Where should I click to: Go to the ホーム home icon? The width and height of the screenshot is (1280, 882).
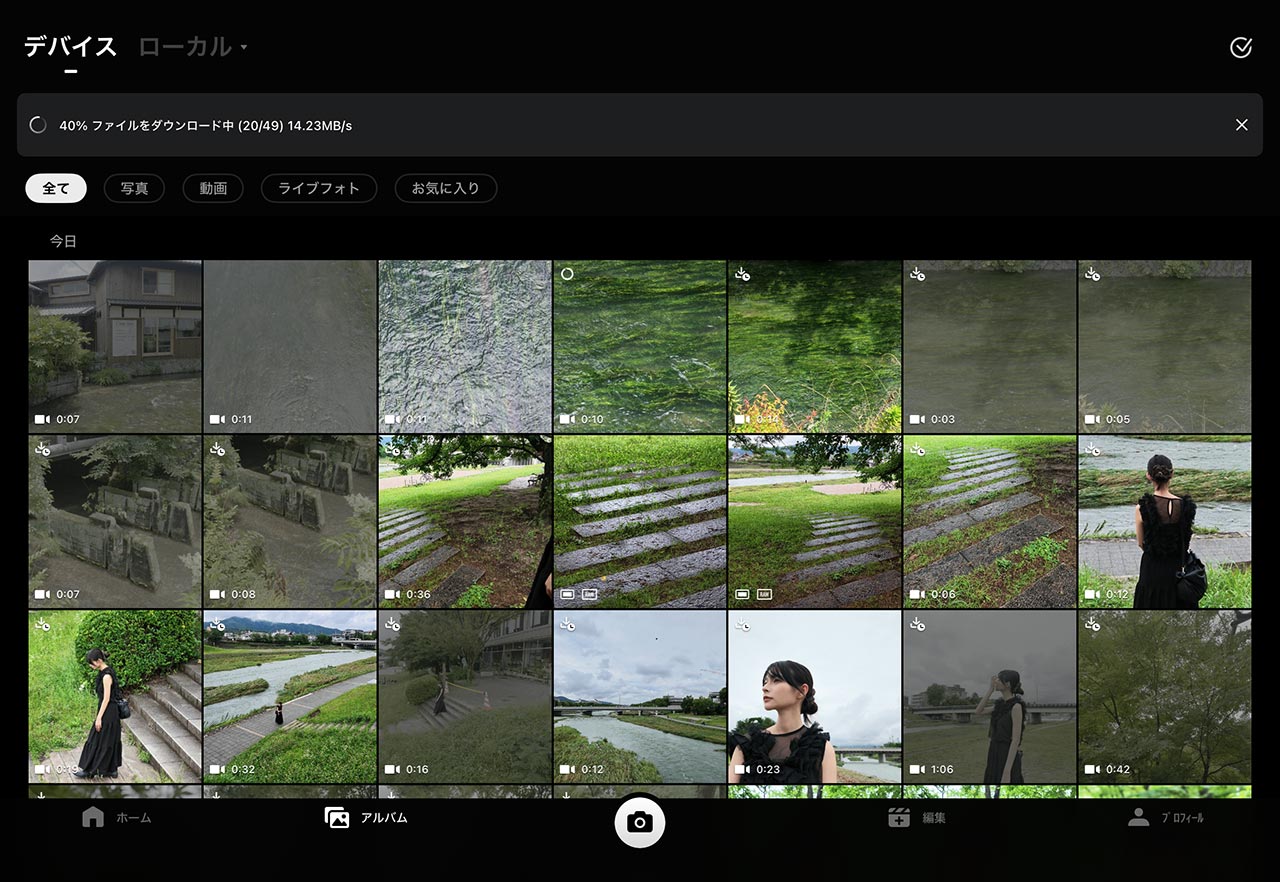[93, 817]
